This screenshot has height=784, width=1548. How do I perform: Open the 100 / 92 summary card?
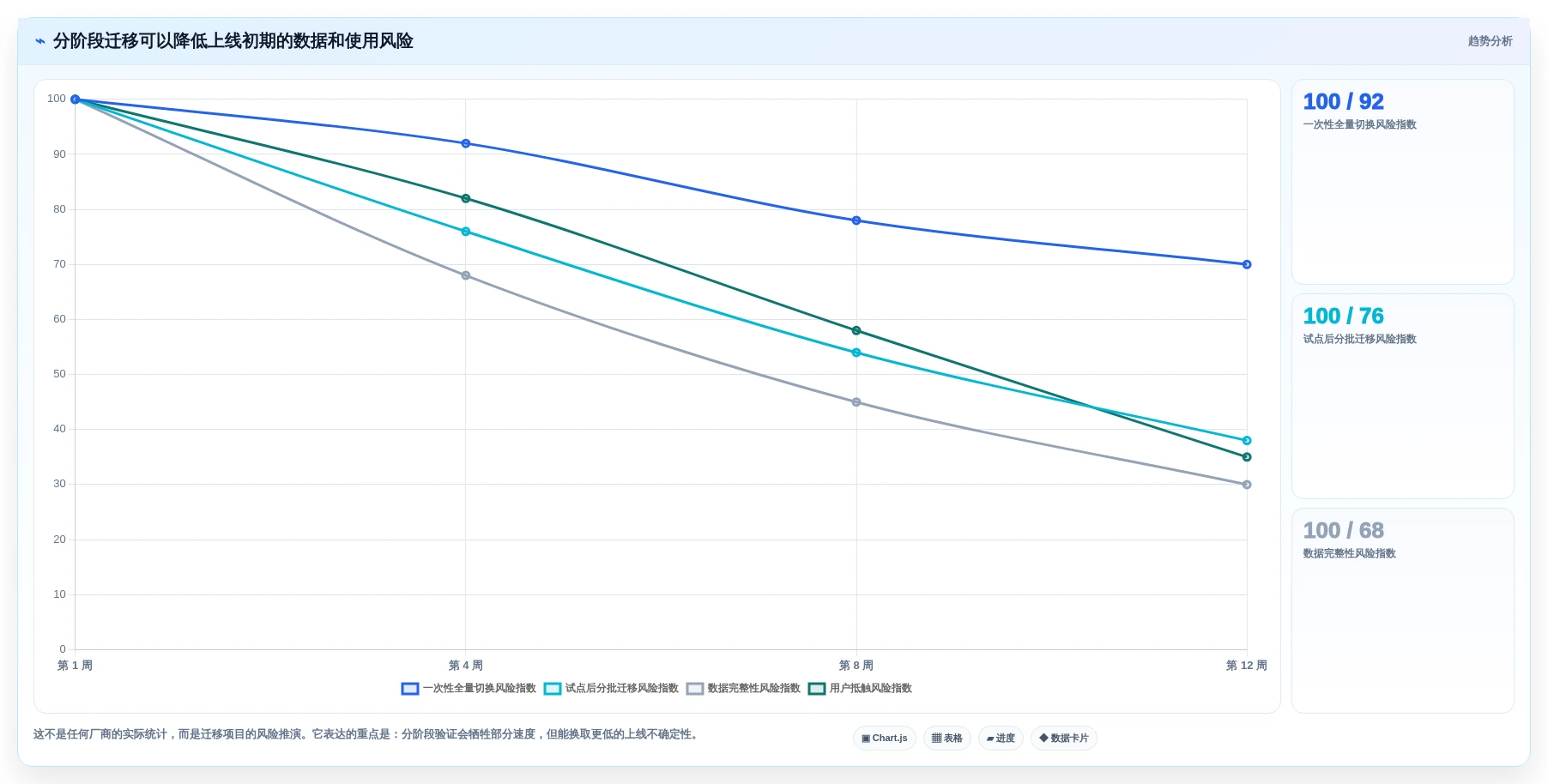point(1402,182)
